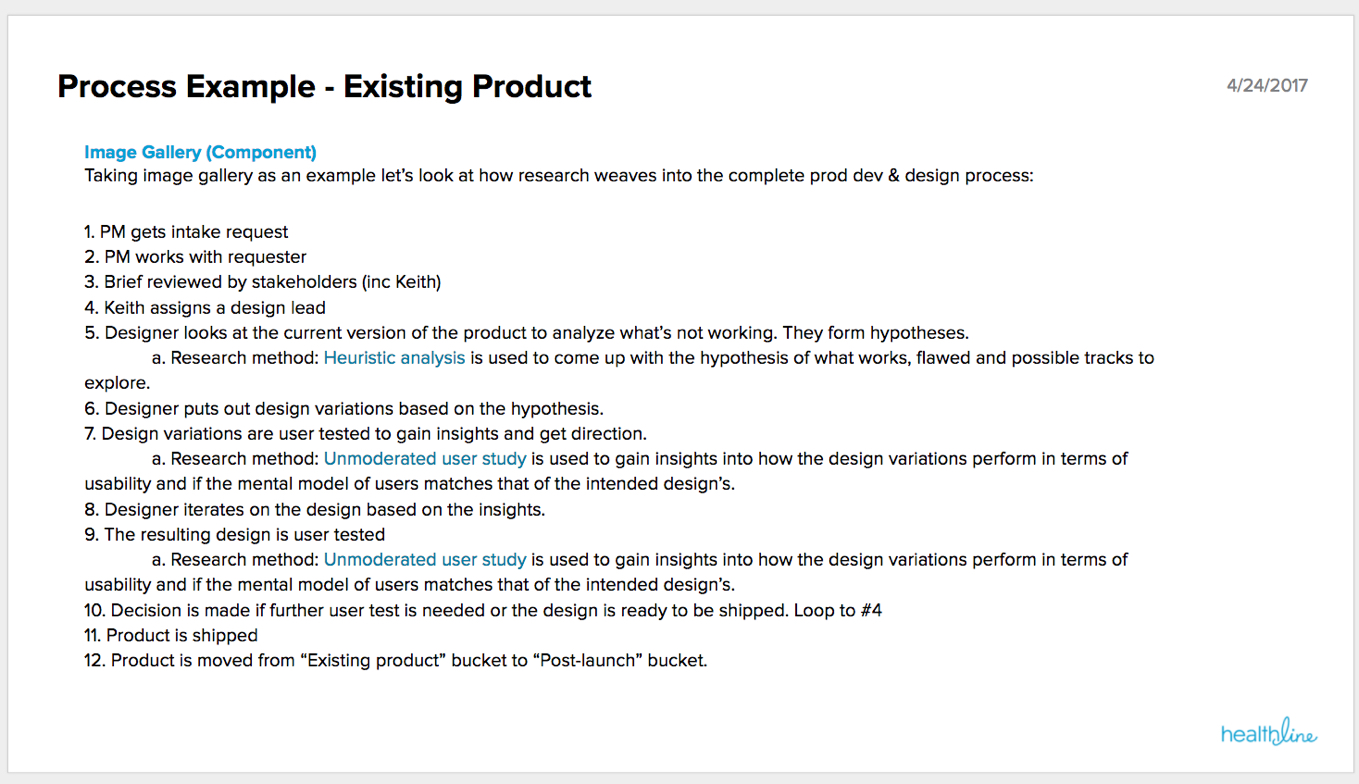The height and width of the screenshot is (784, 1359).
Task: Click the Healthline logo
Action: pos(1269,735)
